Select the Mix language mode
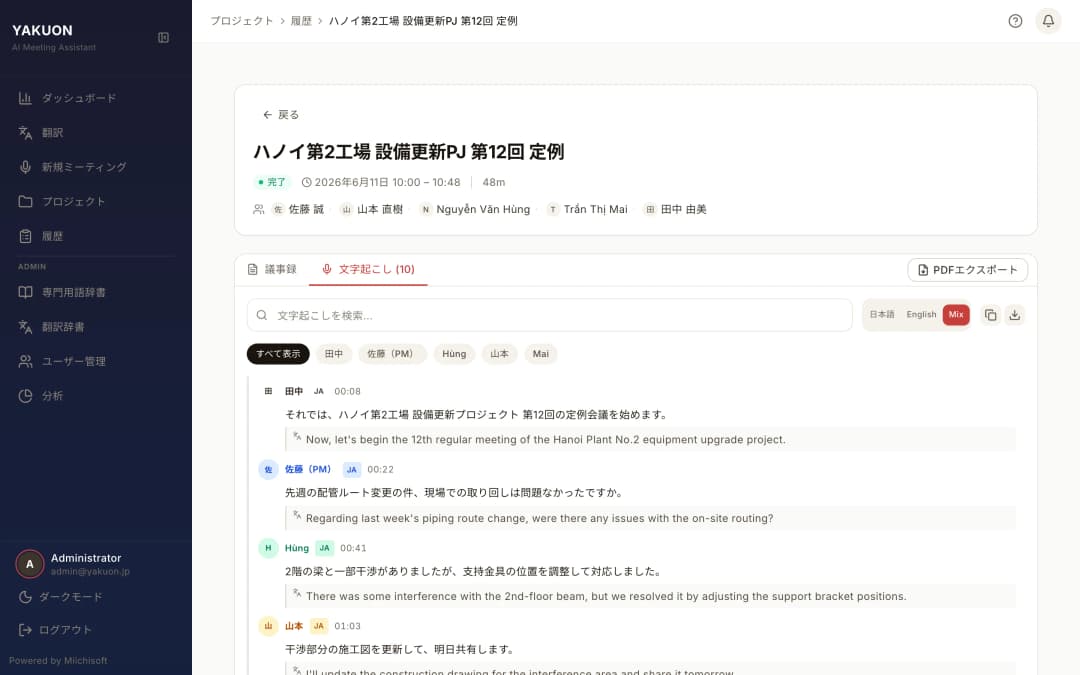The width and height of the screenshot is (1080, 675). (956, 314)
